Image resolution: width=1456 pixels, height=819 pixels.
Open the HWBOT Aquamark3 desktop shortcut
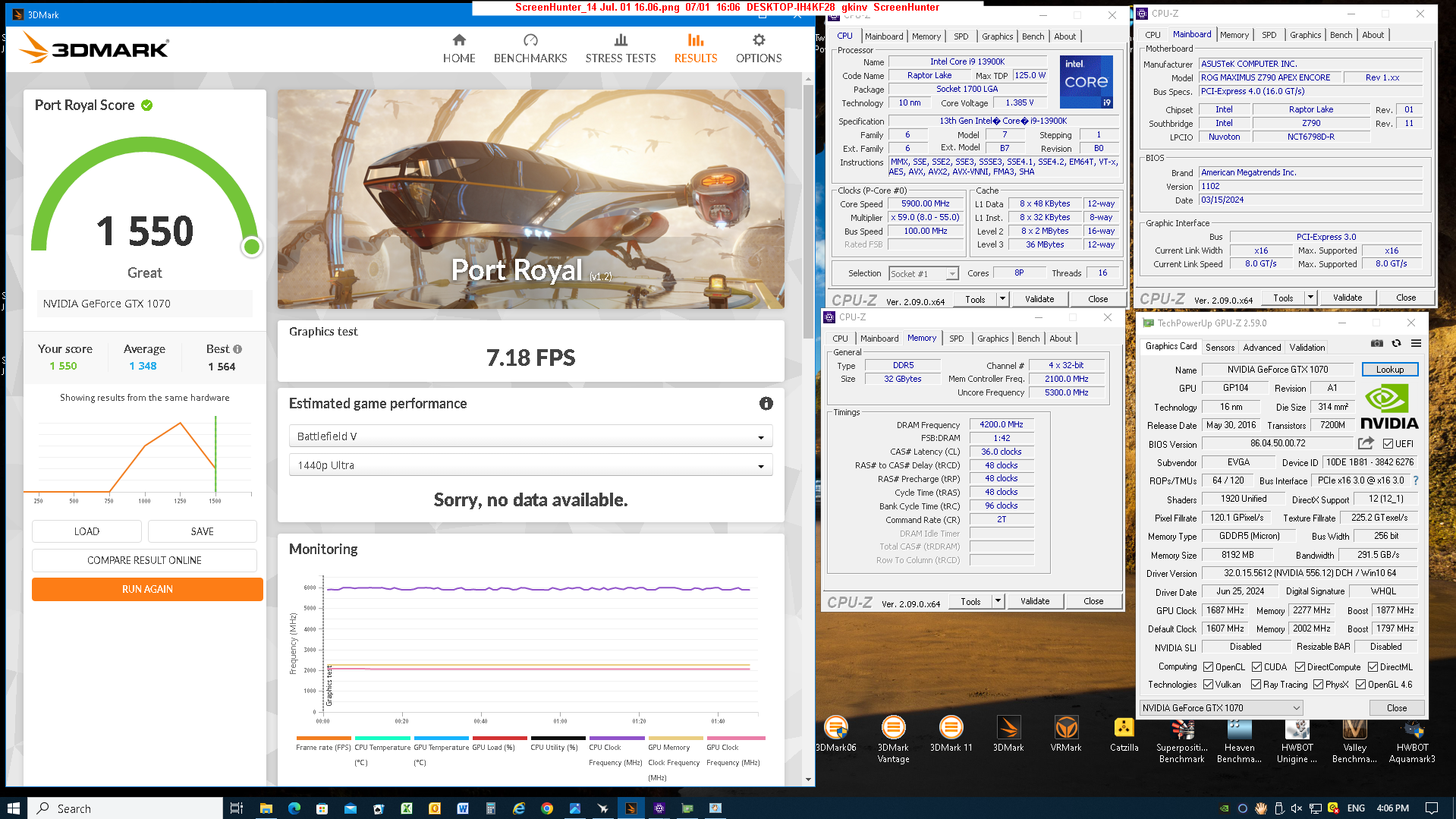tap(1412, 740)
